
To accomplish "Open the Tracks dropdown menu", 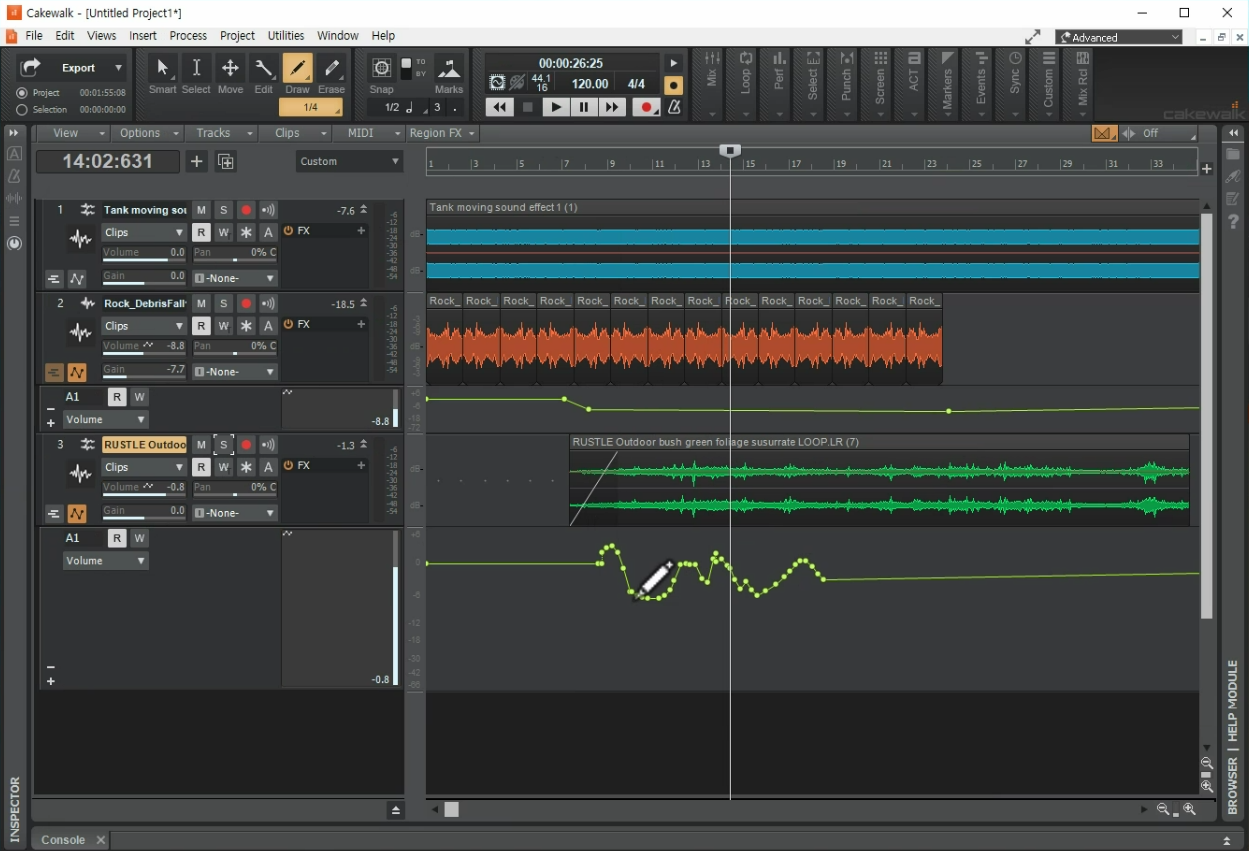I will point(221,133).
